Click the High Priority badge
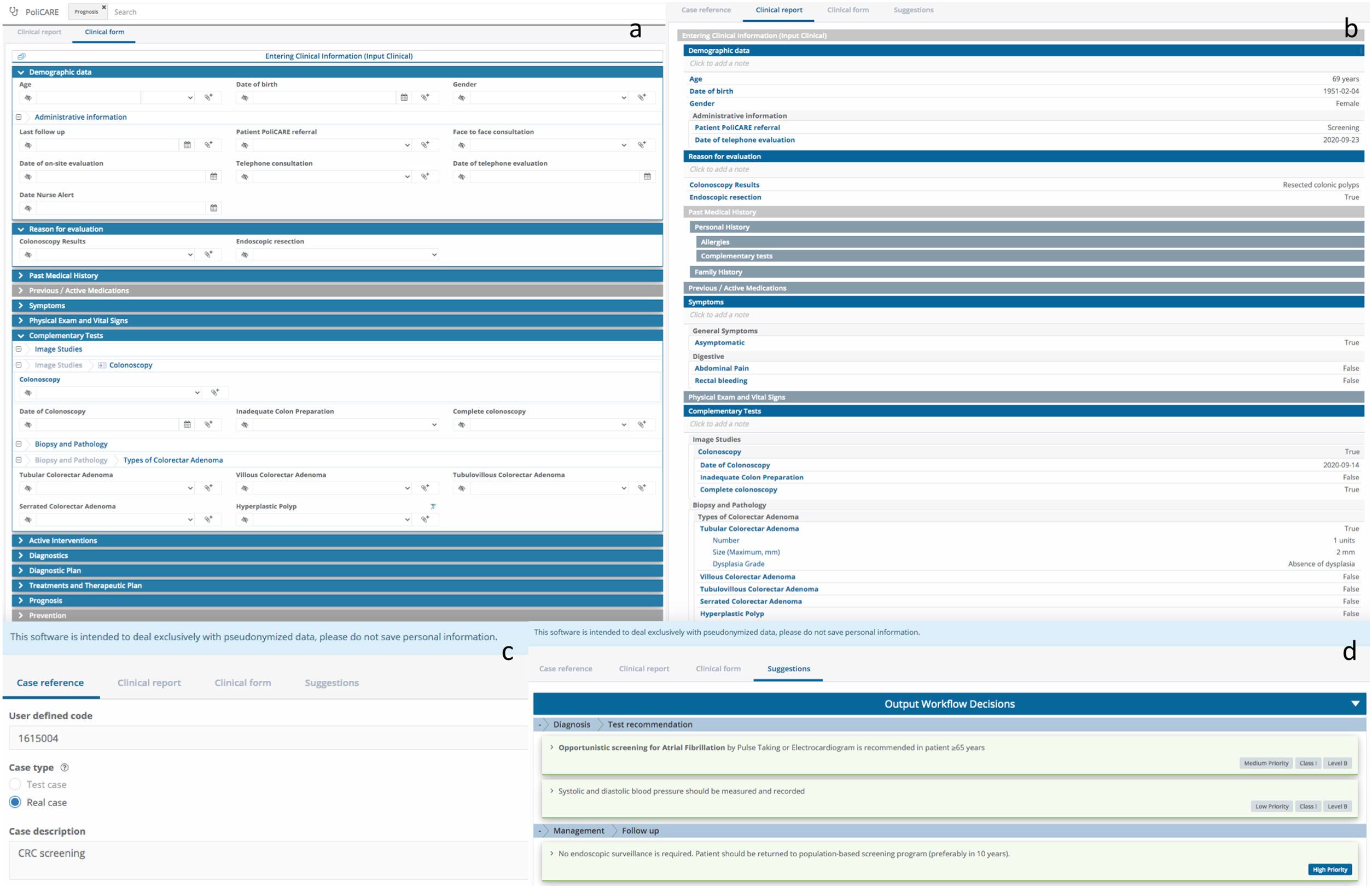 (1329, 869)
